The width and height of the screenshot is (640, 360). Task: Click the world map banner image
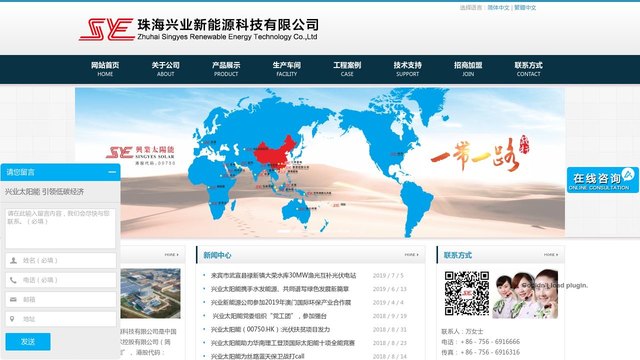coord(320,162)
